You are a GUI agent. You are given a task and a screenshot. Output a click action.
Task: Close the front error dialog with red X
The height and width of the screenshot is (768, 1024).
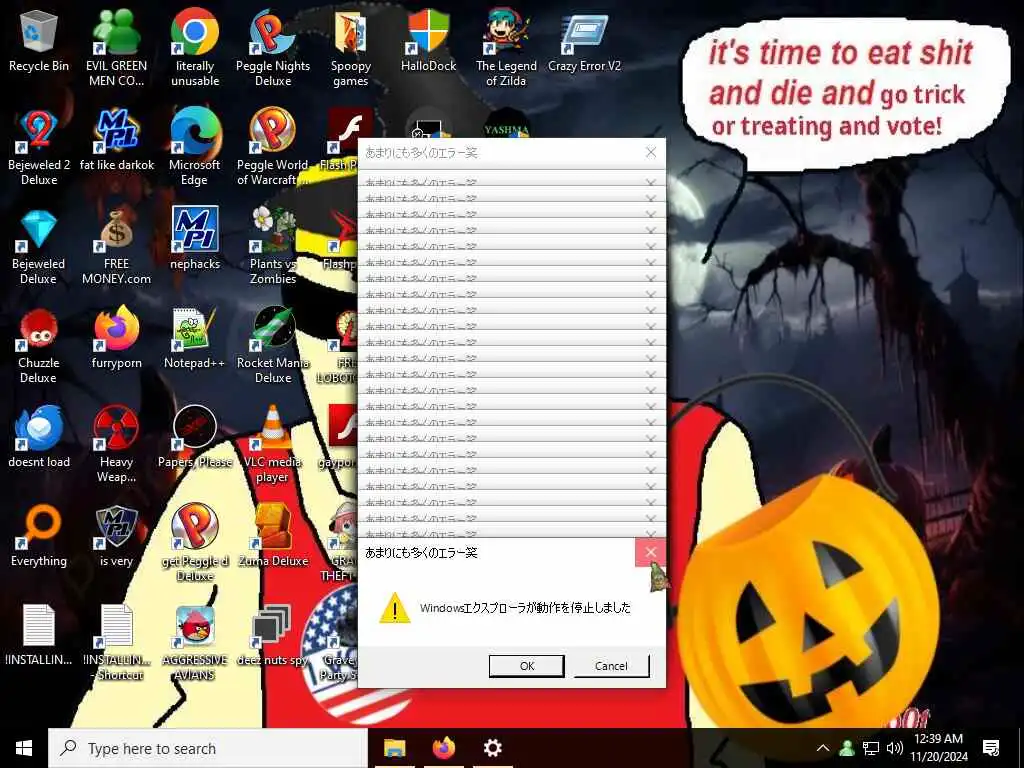(x=650, y=552)
